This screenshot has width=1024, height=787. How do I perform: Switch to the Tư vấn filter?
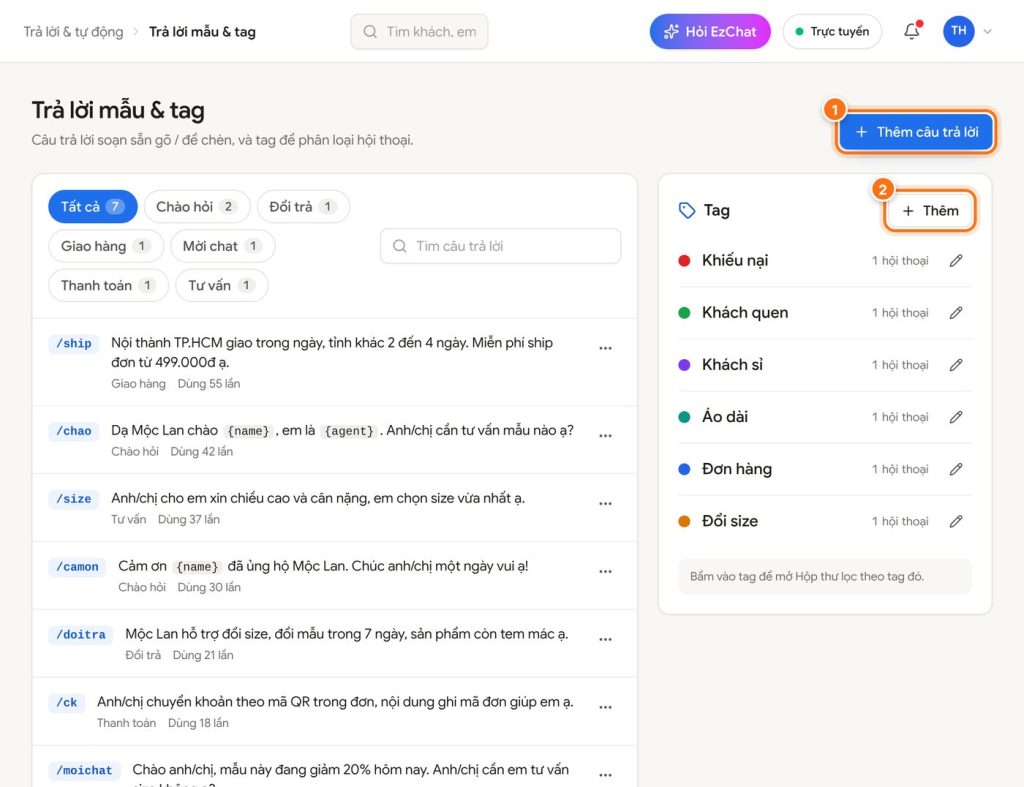pyautogui.click(x=221, y=285)
